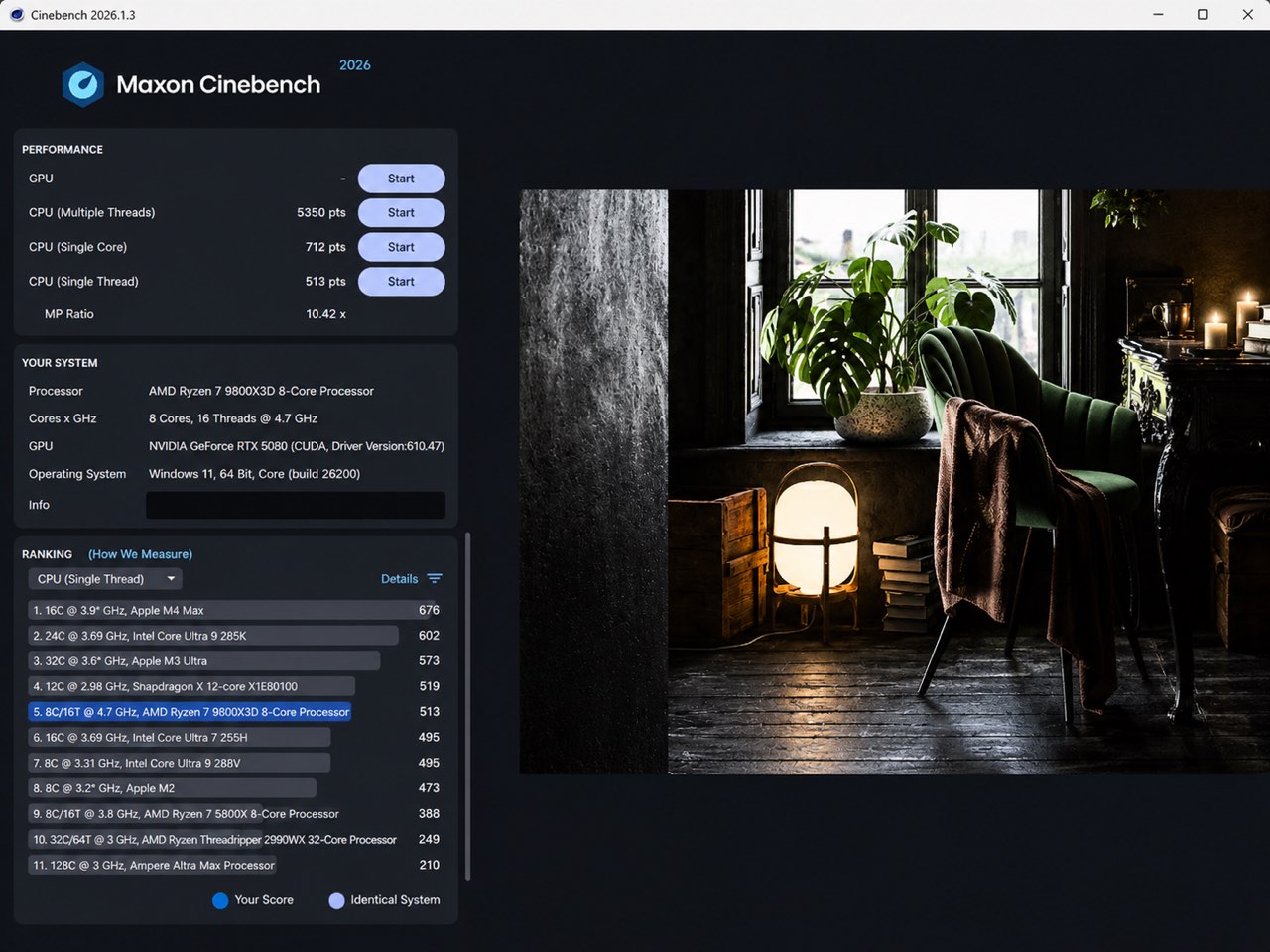Screen dimensions: 1270x952
Task: Select ranking row 3 Apple M3 Ultra
Action: pos(234,661)
